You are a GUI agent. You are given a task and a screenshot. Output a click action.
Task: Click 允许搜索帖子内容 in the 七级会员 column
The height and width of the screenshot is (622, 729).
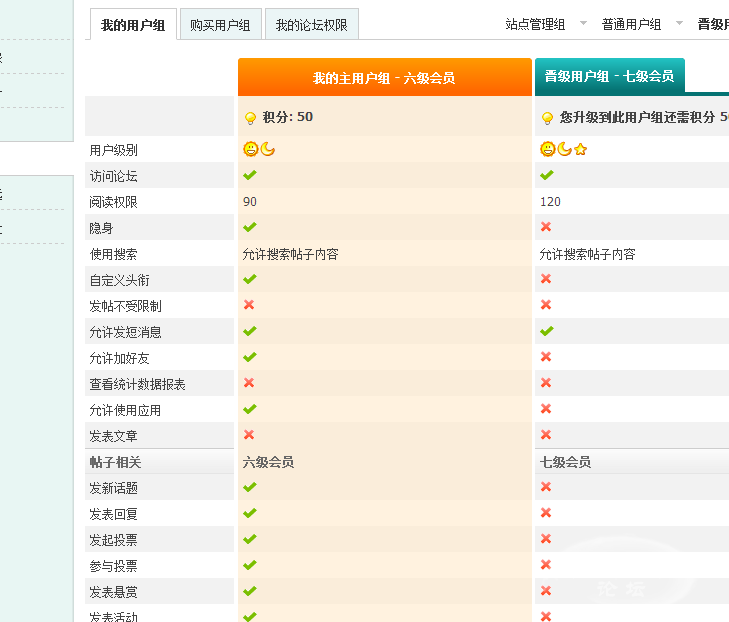pyautogui.click(x=588, y=254)
